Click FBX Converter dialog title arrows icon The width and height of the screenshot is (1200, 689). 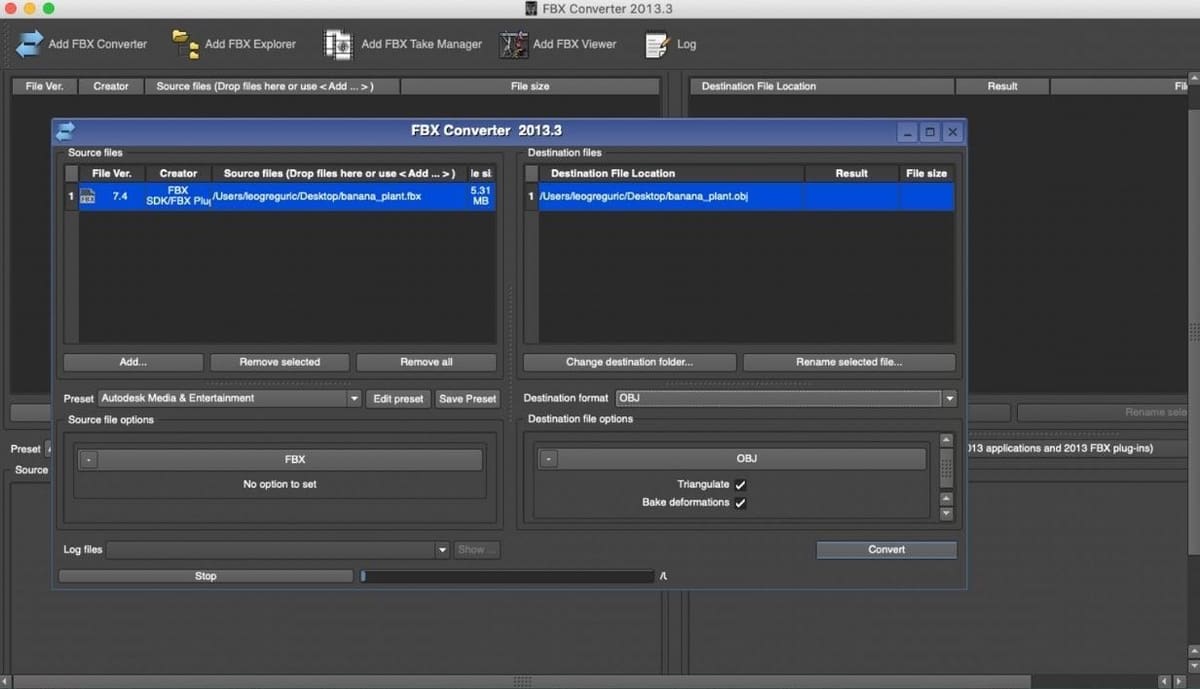pos(65,131)
